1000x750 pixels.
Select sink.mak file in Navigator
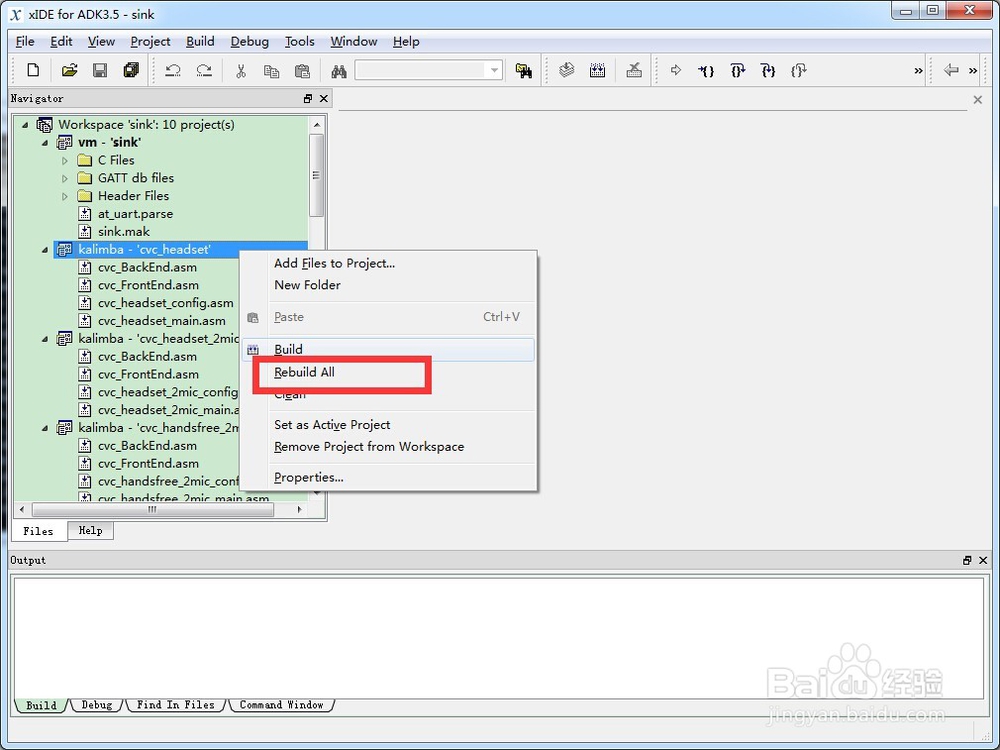tap(124, 232)
